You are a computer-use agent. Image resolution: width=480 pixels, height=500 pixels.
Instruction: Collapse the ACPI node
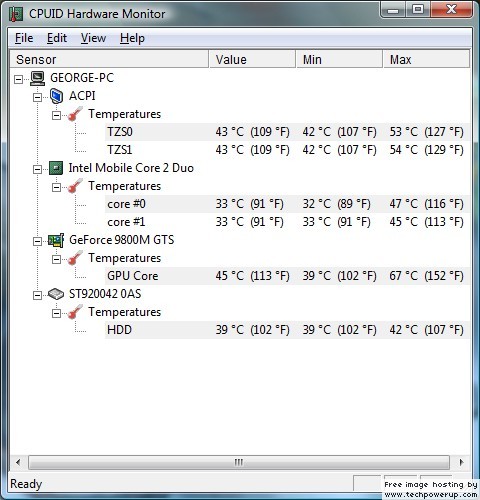pyautogui.click(x=37, y=97)
